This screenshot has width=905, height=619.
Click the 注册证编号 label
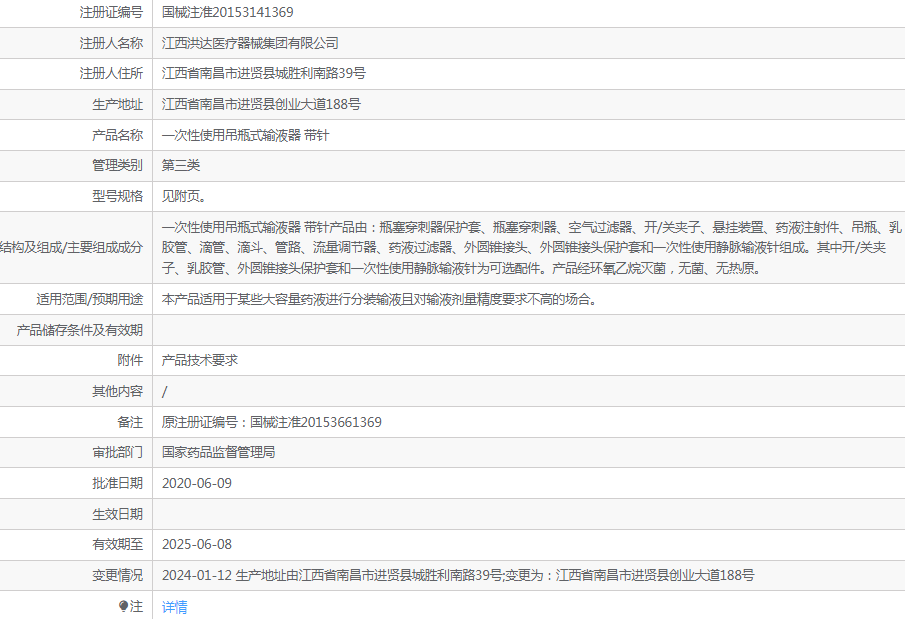(111, 12)
